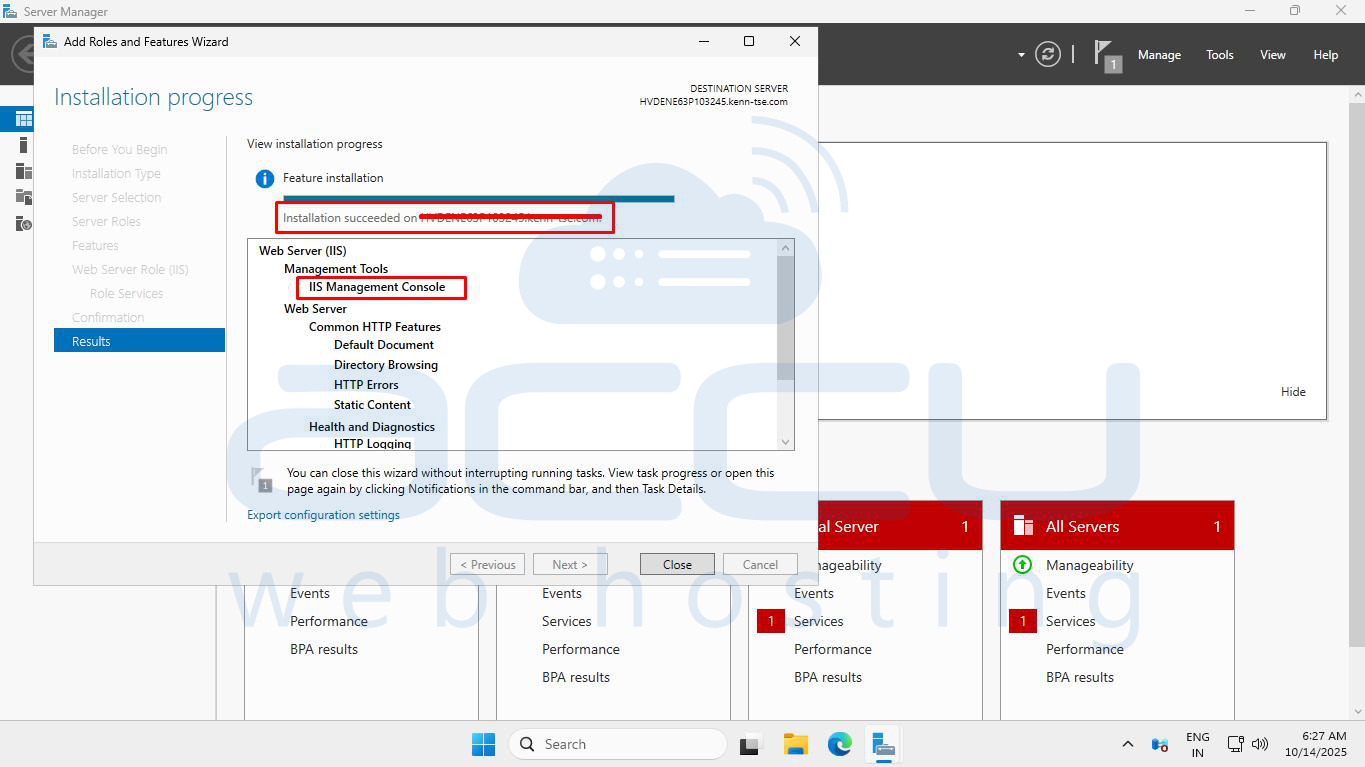The height and width of the screenshot is (767, 1365).
Task: Click the Close button in the wizard
Action: coord(677,564)
